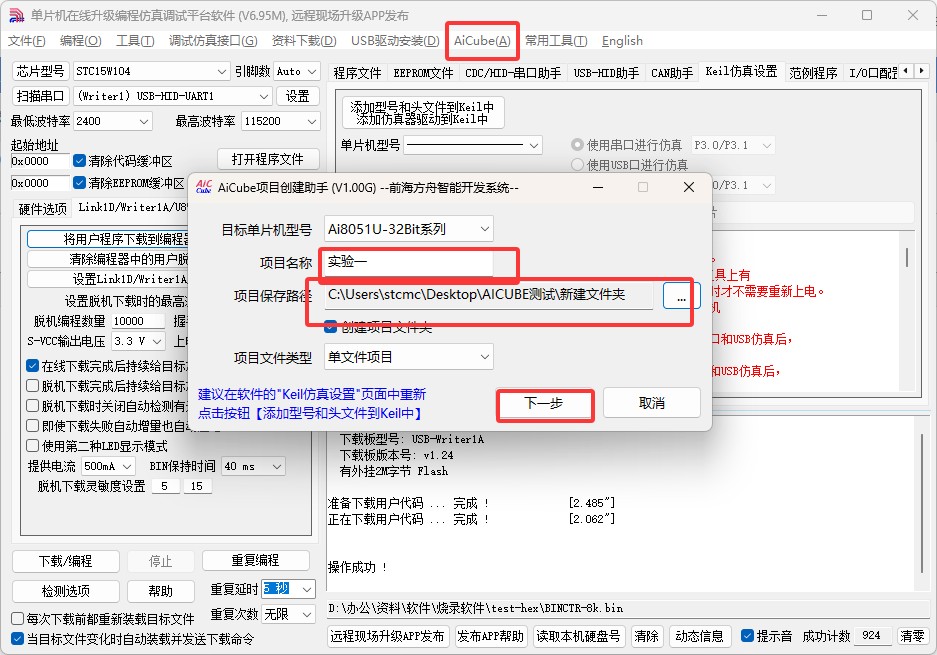Enable 即使下载失败自动增量 checkbox
This screenshot has height=655, width=937.
coord(33,426)
